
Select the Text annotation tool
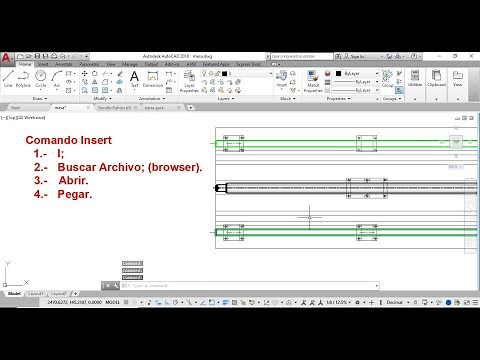coord(134,79)
